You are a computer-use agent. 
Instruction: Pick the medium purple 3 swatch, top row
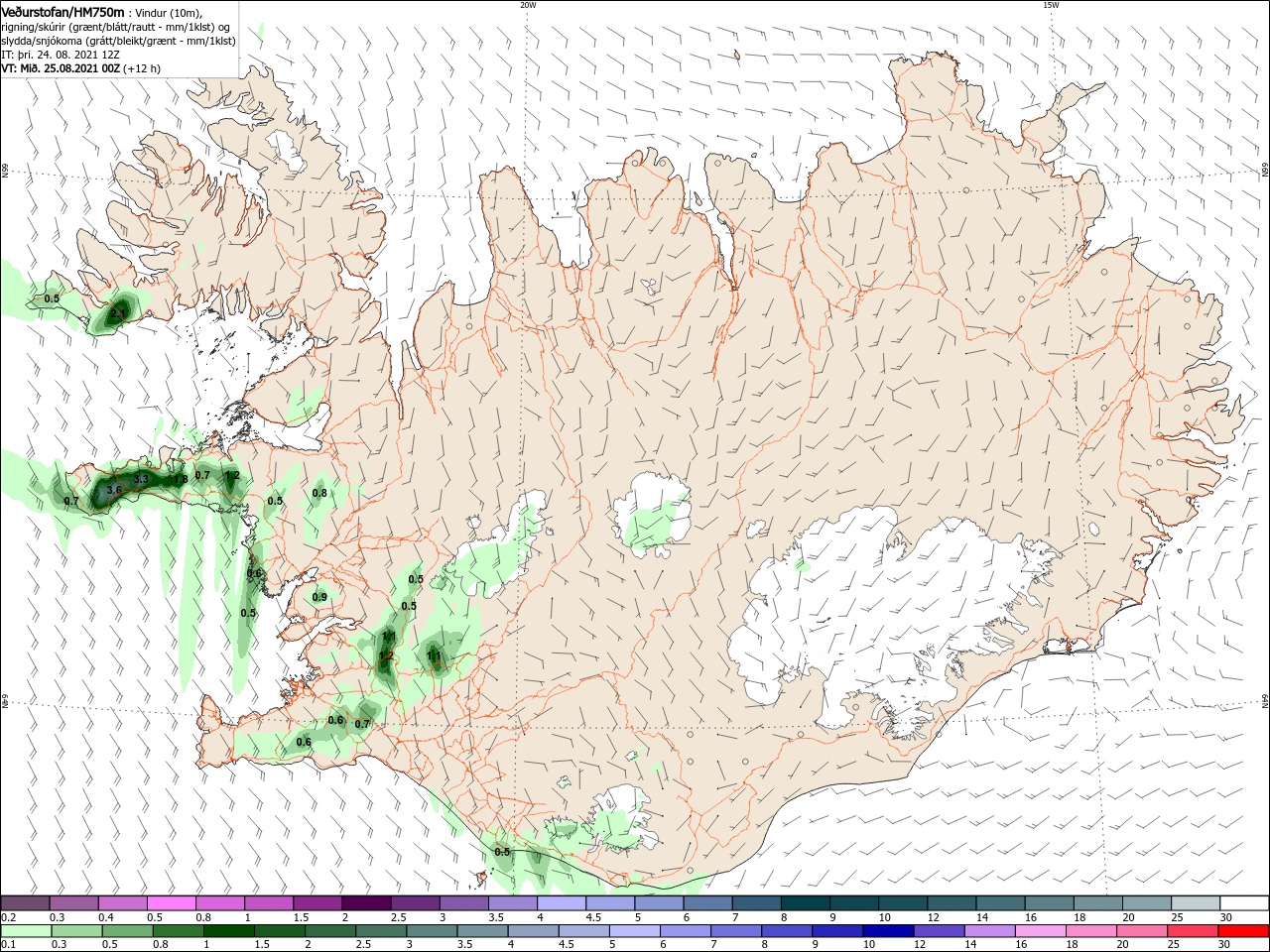pyautogui.click(x=463, y=903)
